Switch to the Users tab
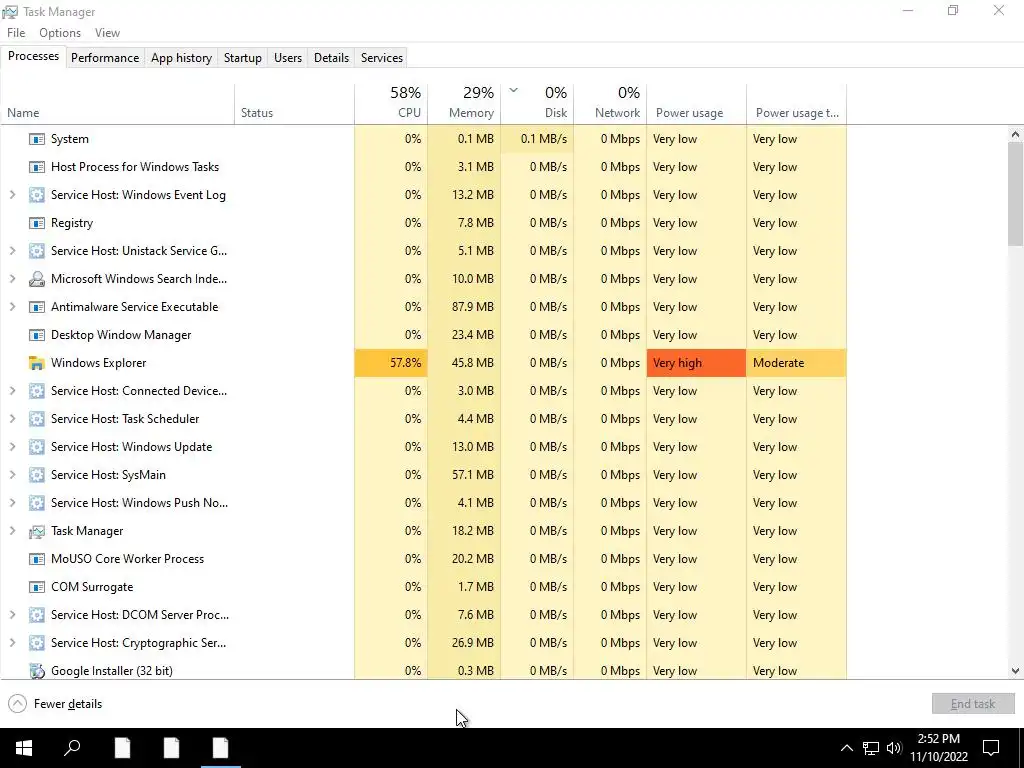The image size is (1024, 768). (x=288, y=57)
